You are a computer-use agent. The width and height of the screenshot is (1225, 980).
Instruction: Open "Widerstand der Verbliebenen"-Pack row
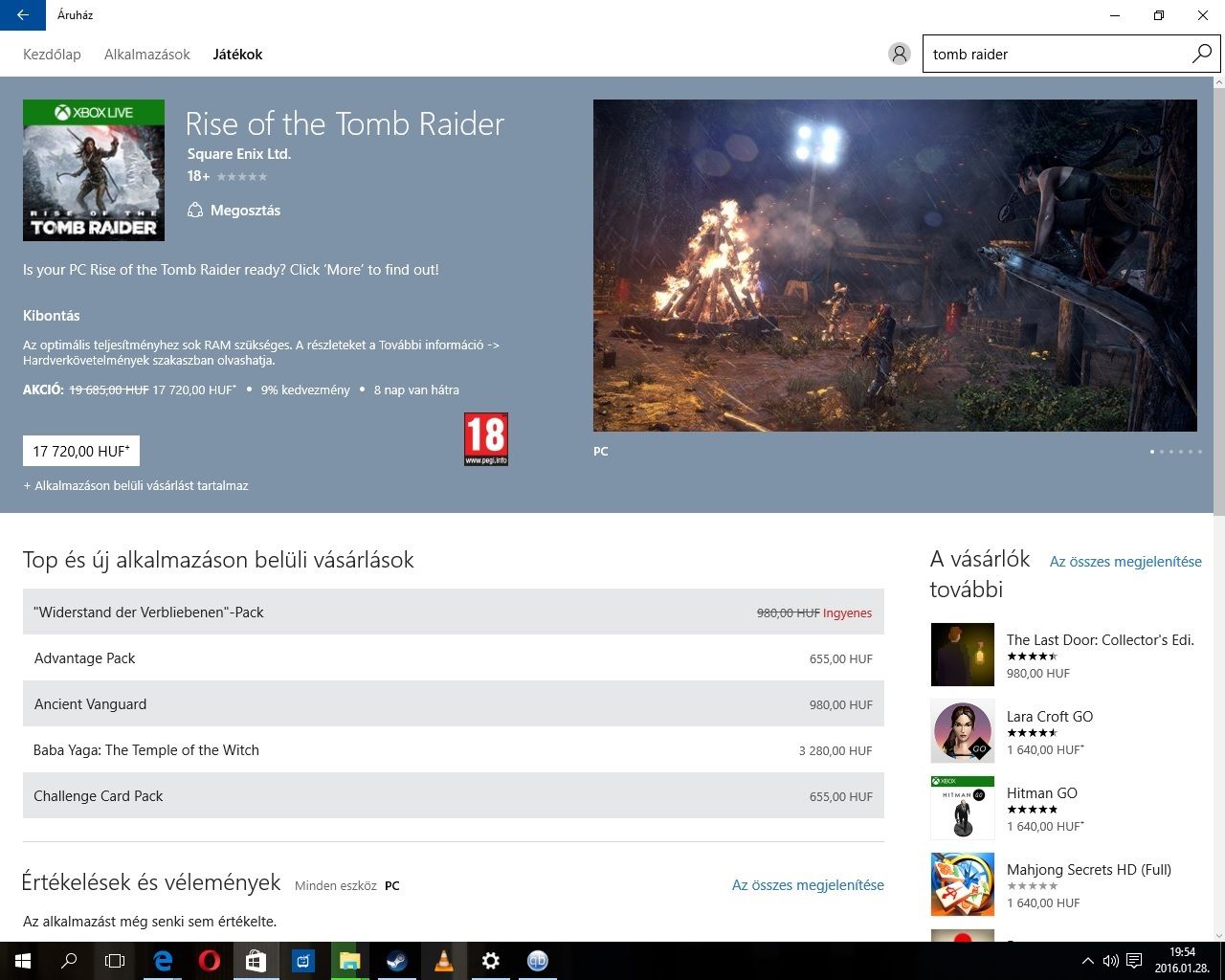(x=454, y=612)
